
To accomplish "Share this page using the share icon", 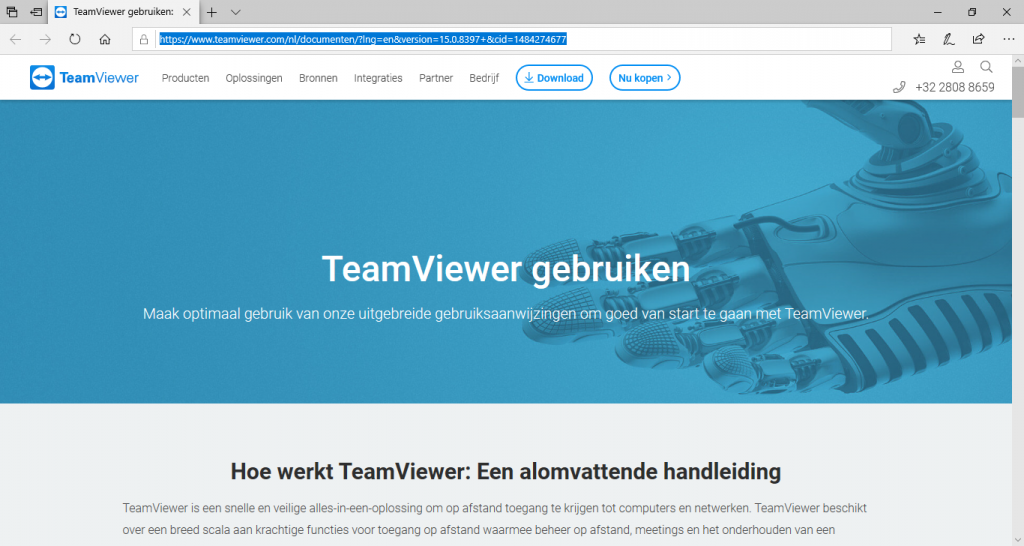I will 978,39.
